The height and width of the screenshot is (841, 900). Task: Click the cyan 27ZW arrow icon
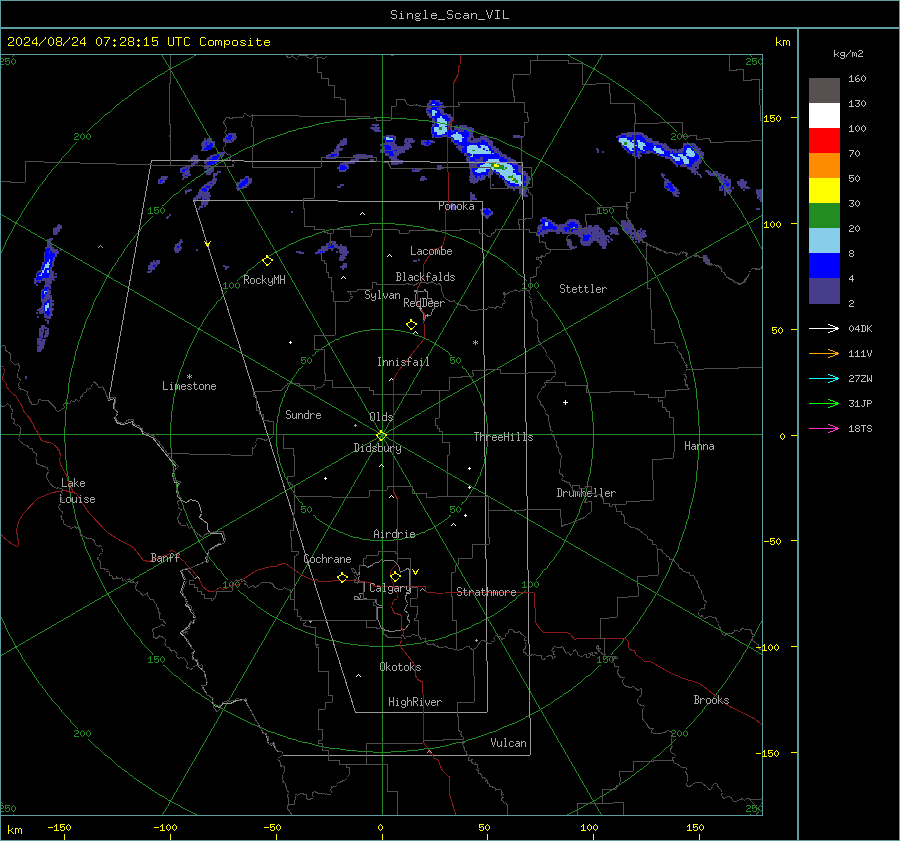click(824, 378)
